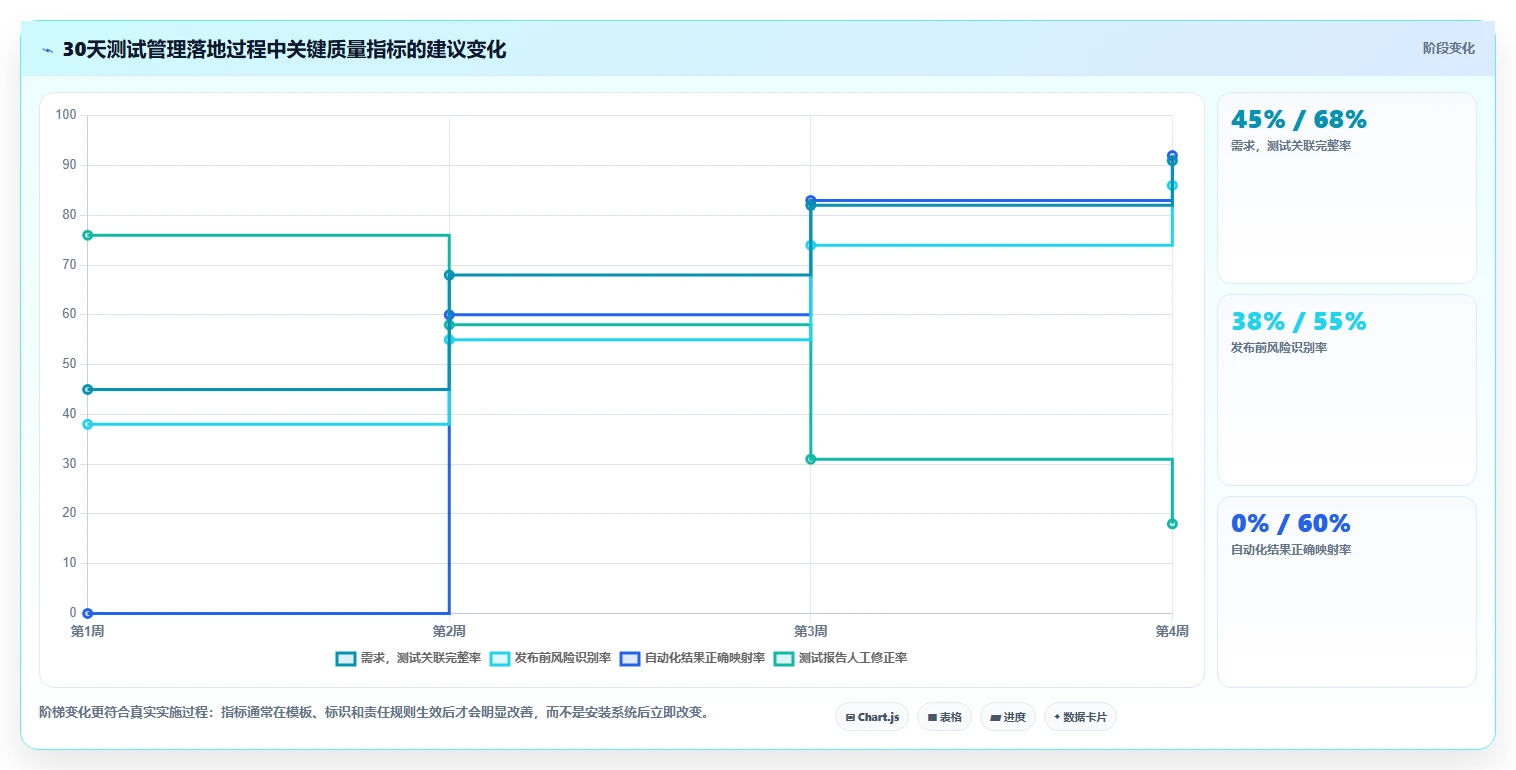Toggle the 自动化结果正确映射率 legend item
Image resolution: width=1516 pixels, height=770 pixels.
(692, 658)
